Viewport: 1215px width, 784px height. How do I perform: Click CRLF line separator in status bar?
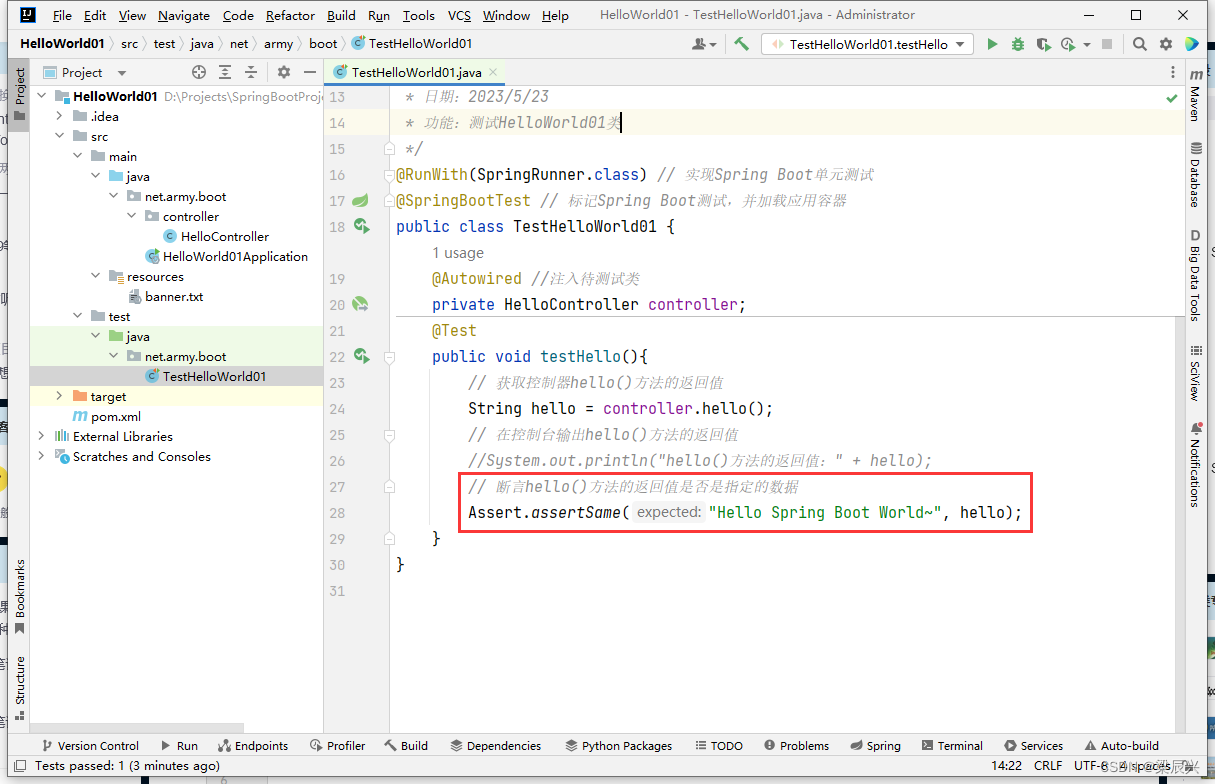pyautogui.click(x=1048, y=766)
